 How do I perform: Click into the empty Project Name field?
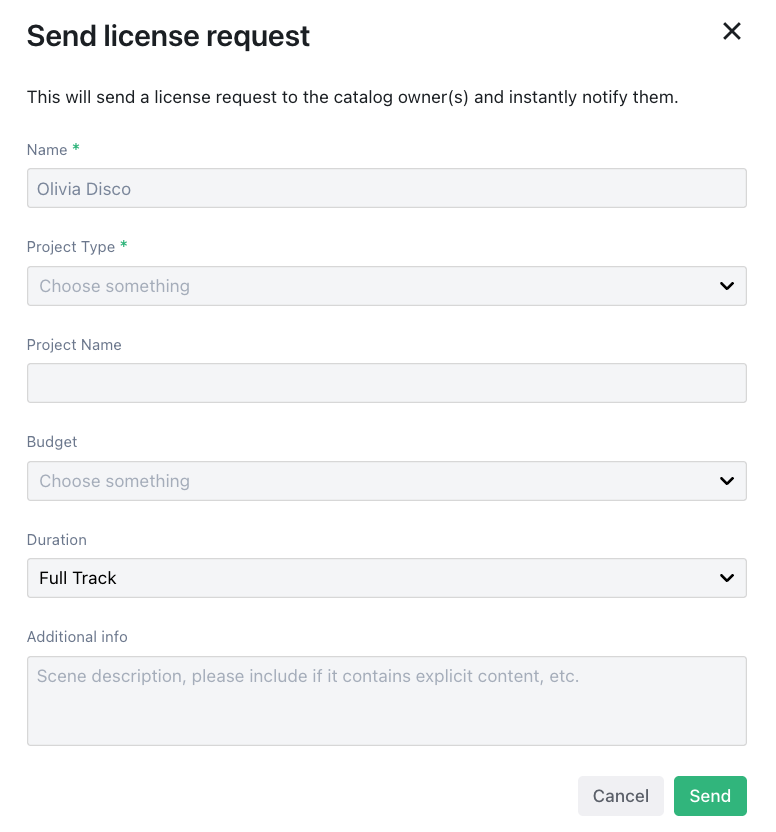[386, 383]
